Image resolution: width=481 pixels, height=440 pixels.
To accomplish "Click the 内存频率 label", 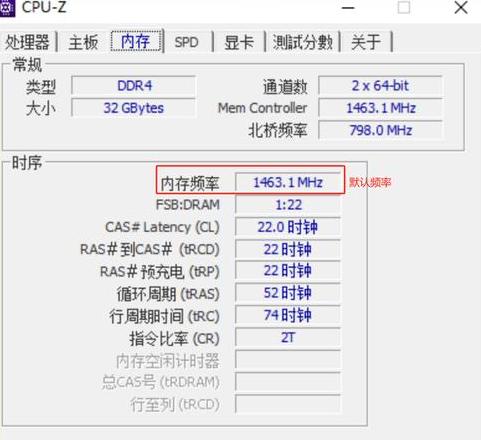I will 190,183.
